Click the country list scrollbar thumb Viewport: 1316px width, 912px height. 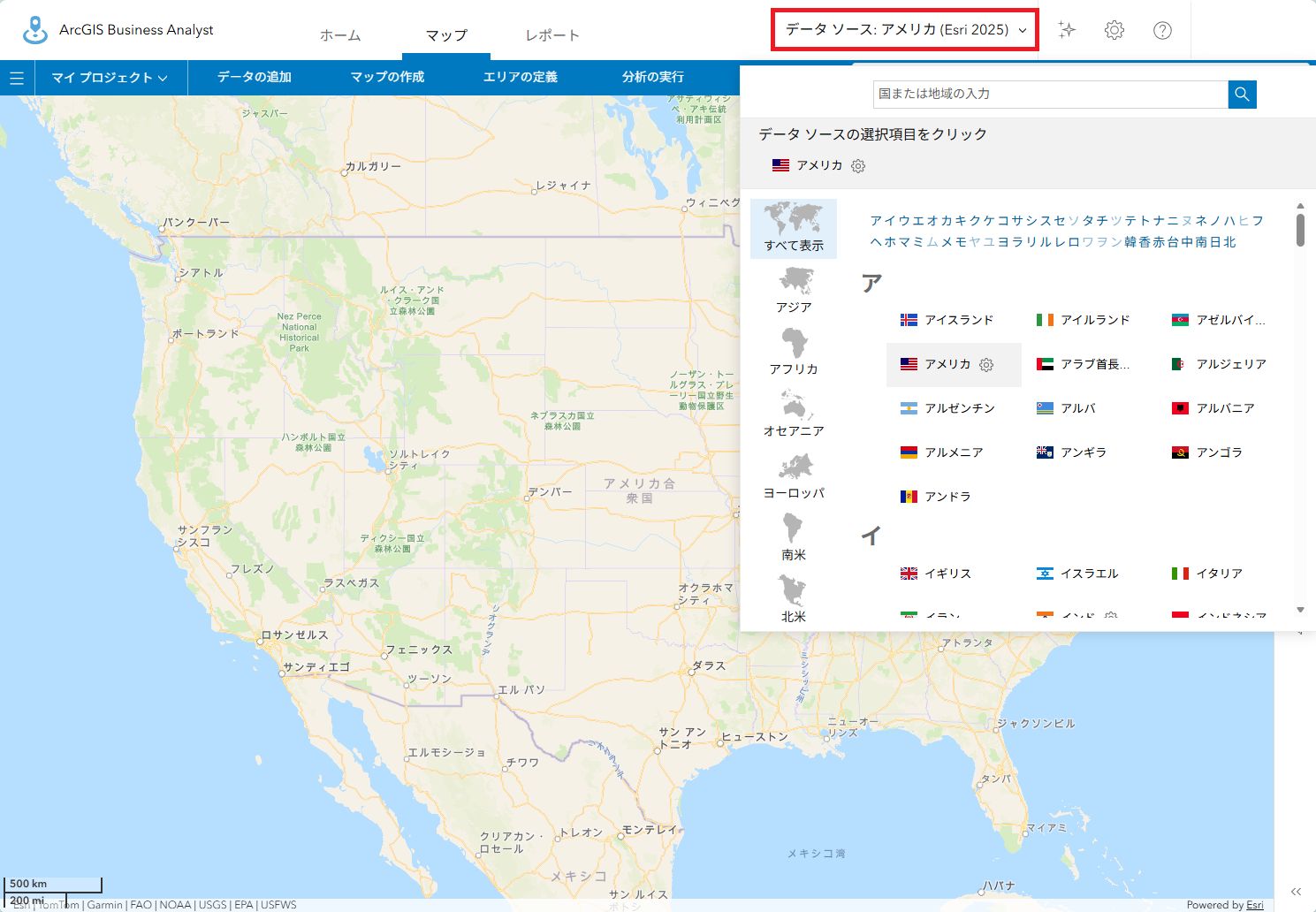click(x=1300, y=228)
